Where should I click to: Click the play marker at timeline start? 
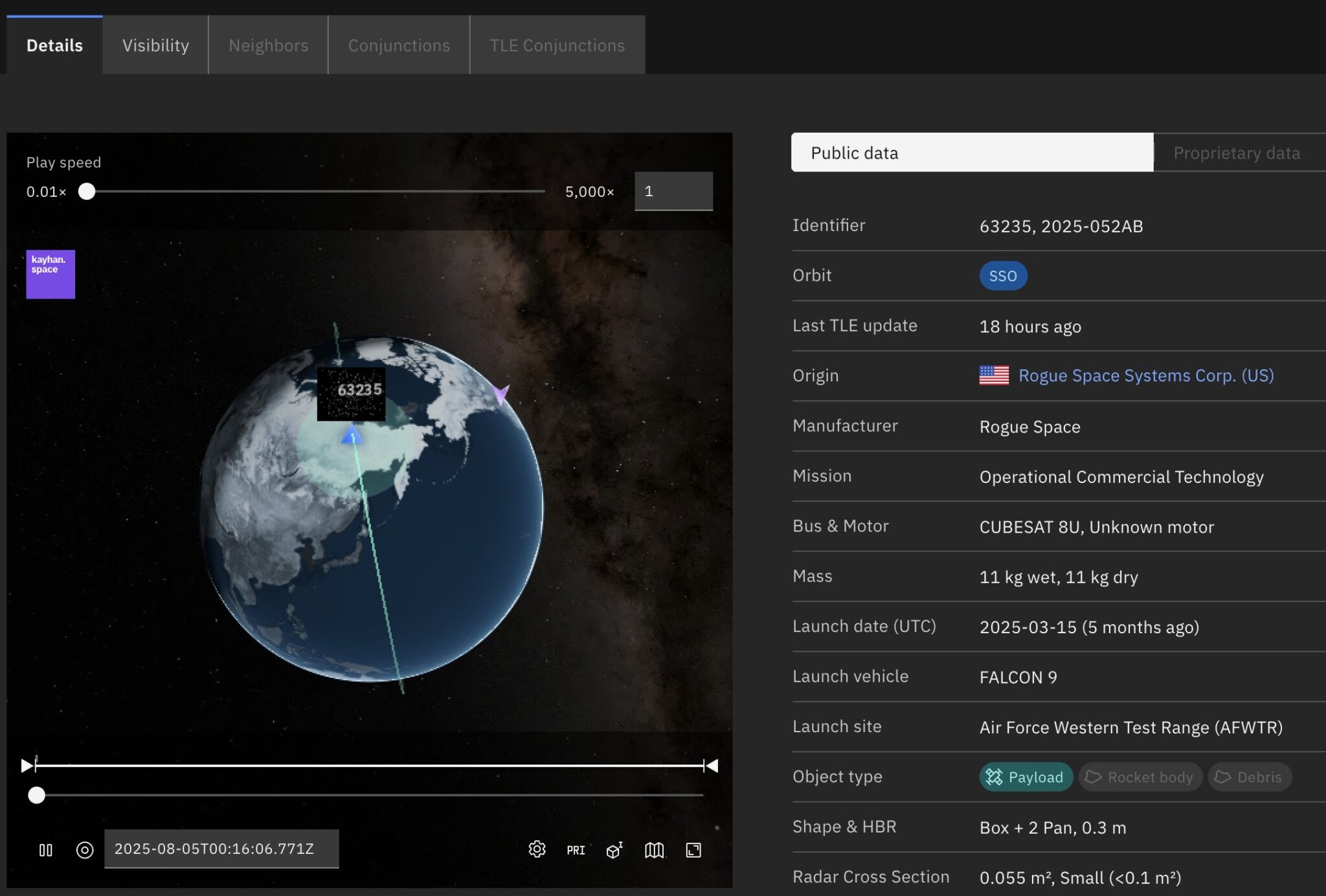pos(27,765)
